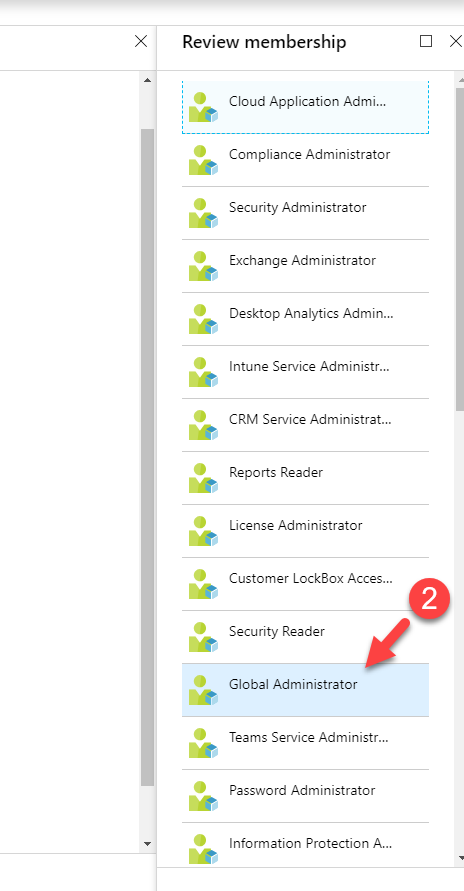Image resolution: width=464 pixels, height=891 pixels.
Task: Select Teams Service Administrator role
Action: (x=305, y=743)
